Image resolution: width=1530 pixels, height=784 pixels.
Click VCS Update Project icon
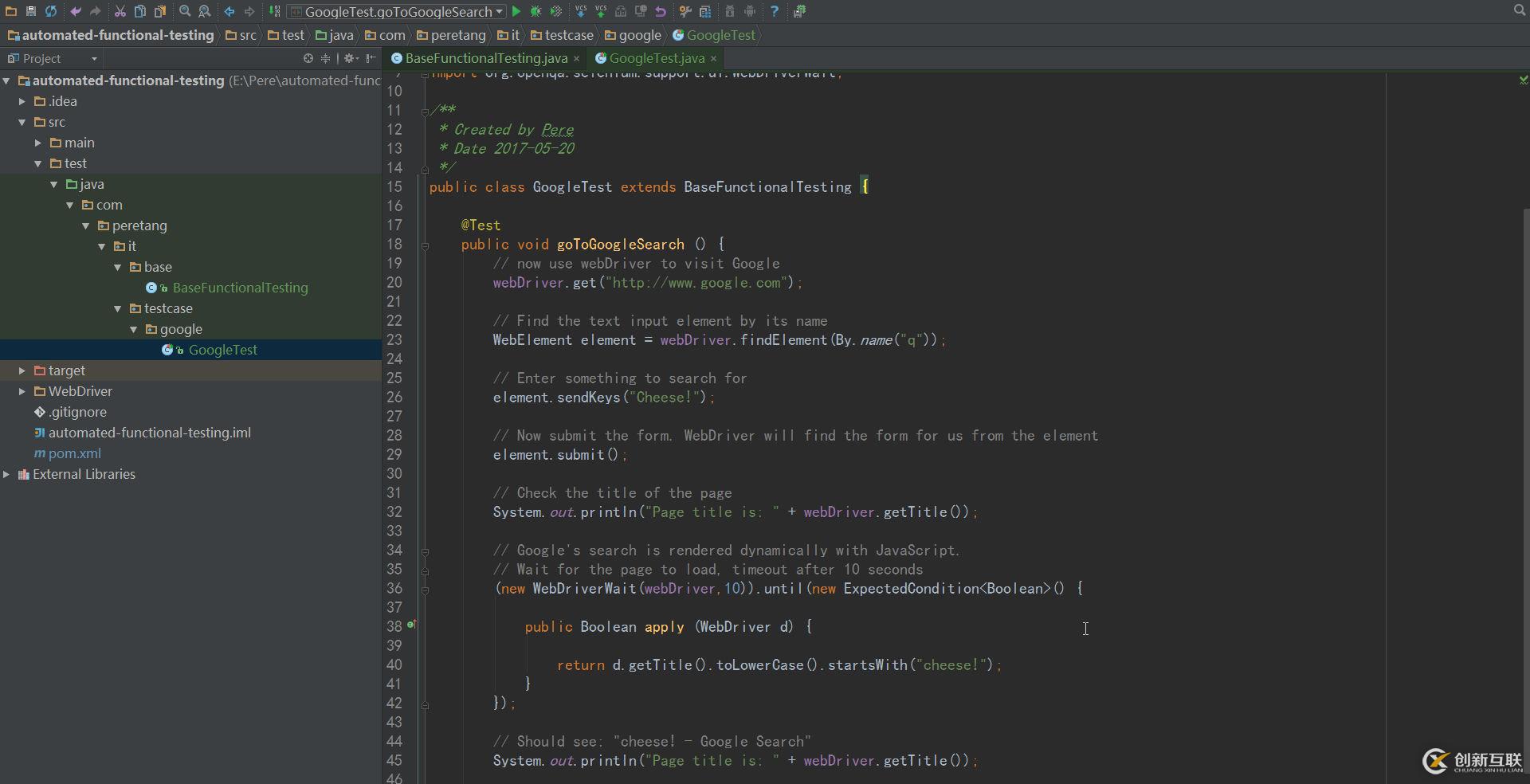coord(581,11)
